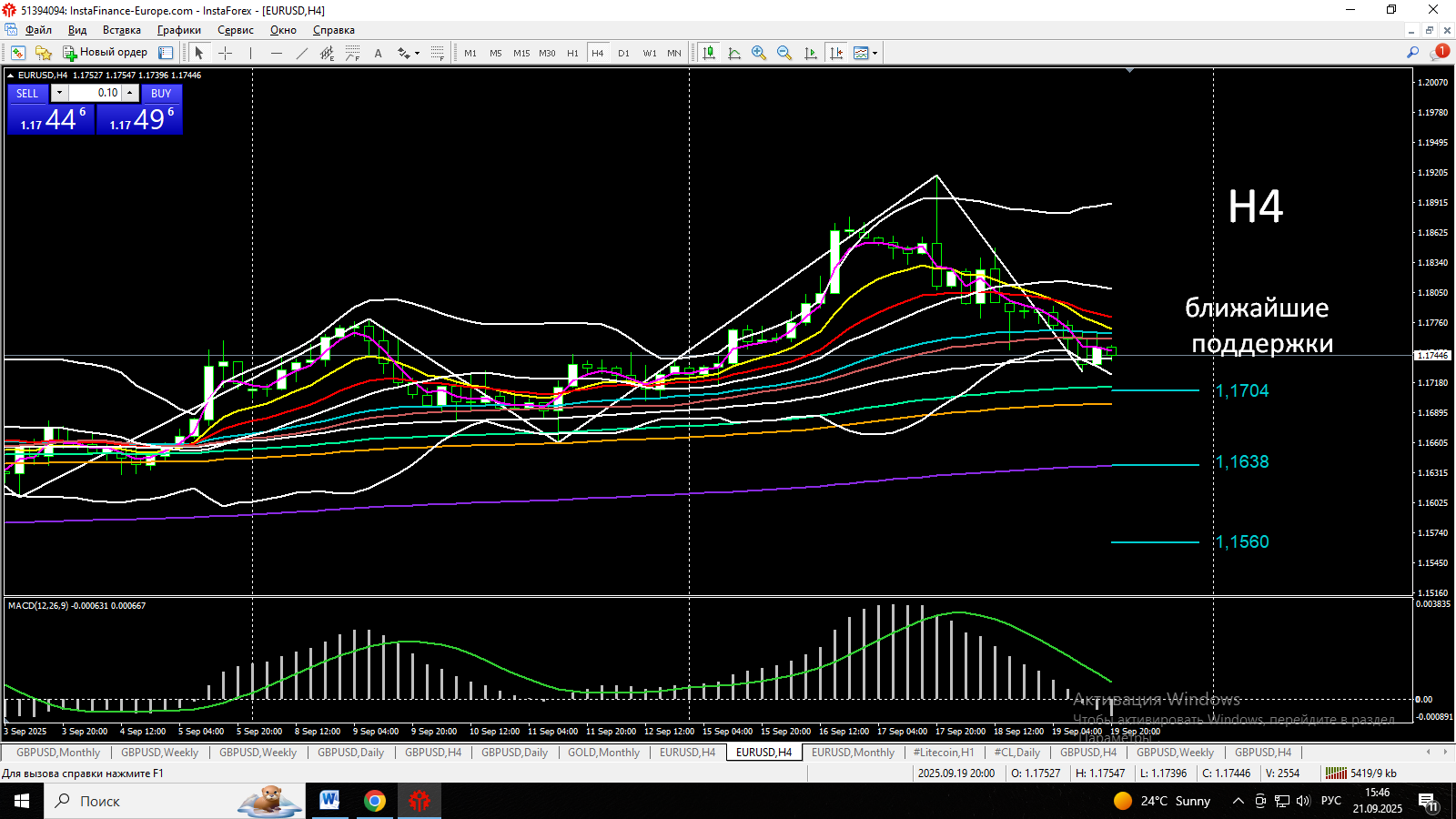The image size is (1456, 819).
Task: Select the Crosshair tool
Action: (226, 53)
